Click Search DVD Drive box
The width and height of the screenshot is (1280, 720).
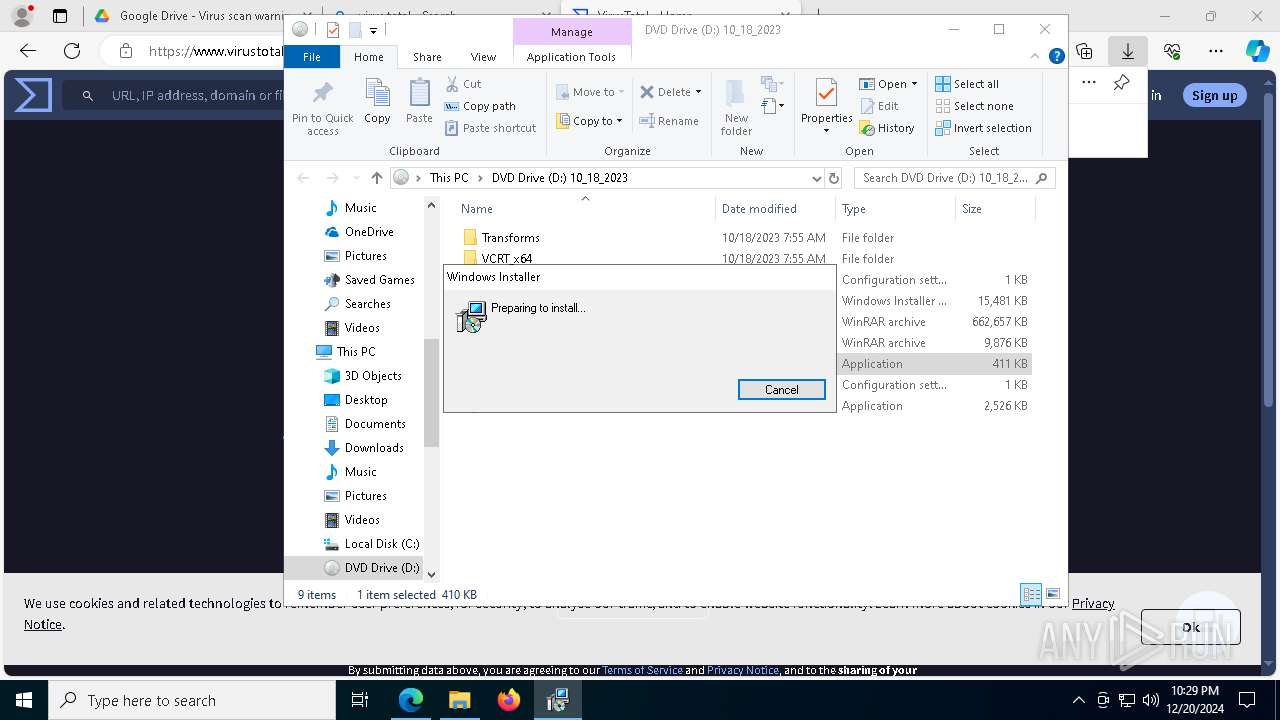click(954, 178)
